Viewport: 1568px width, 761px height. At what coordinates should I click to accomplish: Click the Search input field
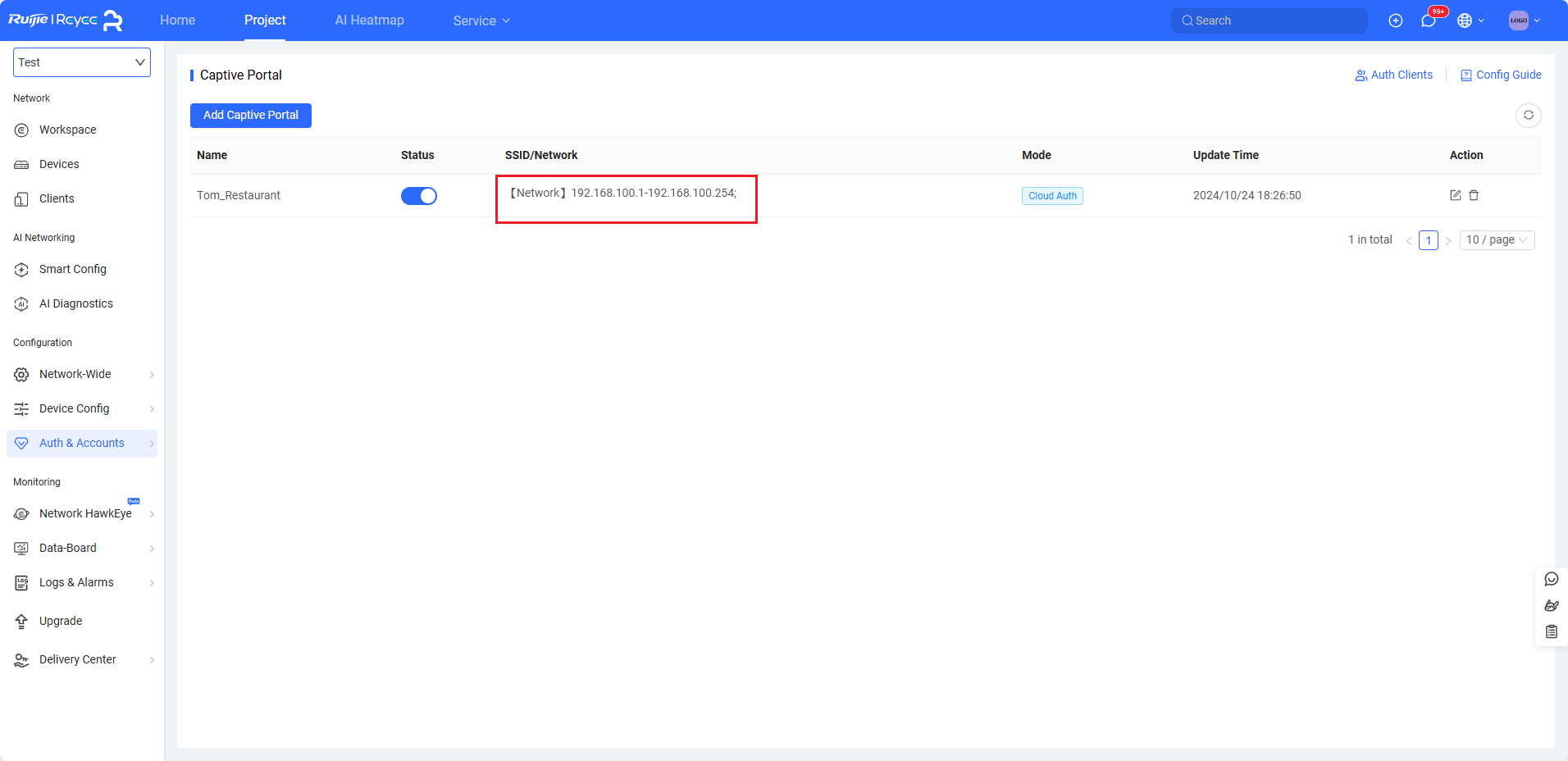point(1269,21)
